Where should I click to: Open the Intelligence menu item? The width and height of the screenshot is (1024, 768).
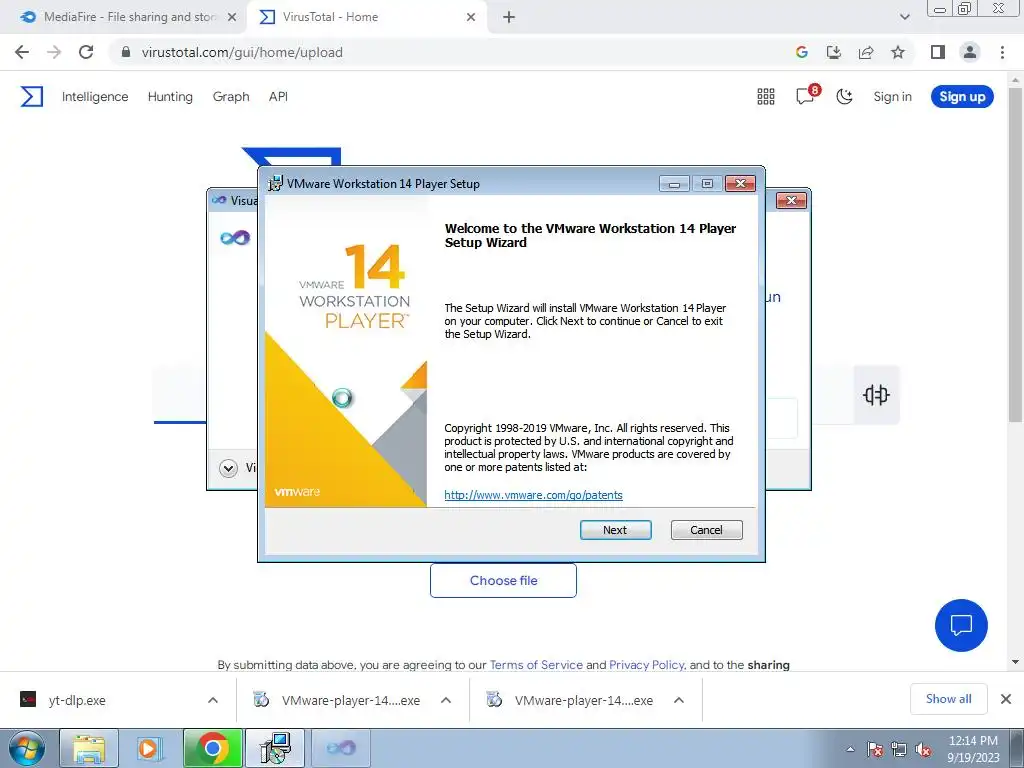click(95, 97)
